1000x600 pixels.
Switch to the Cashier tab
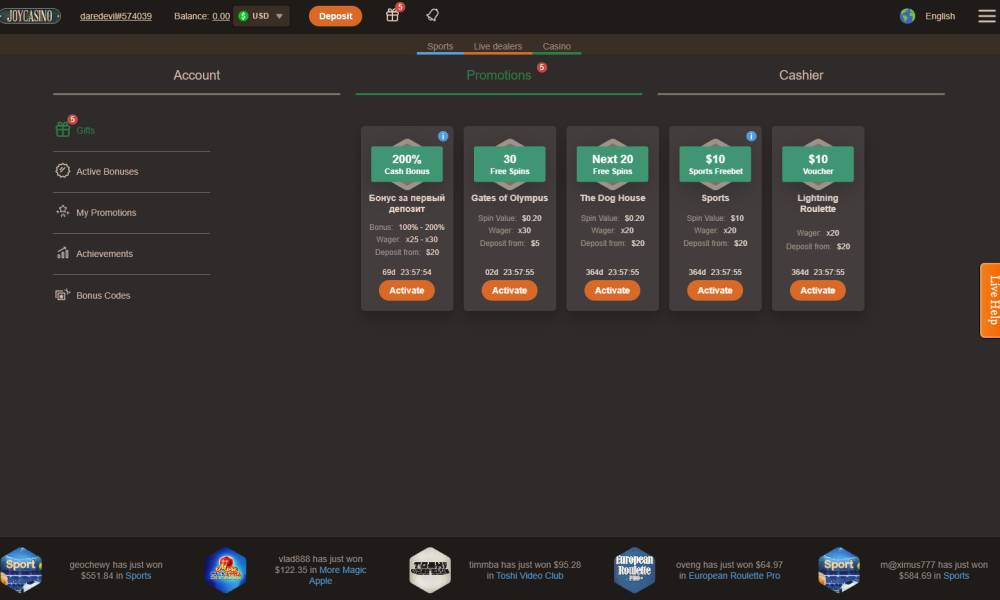click(x=800, y=75)
